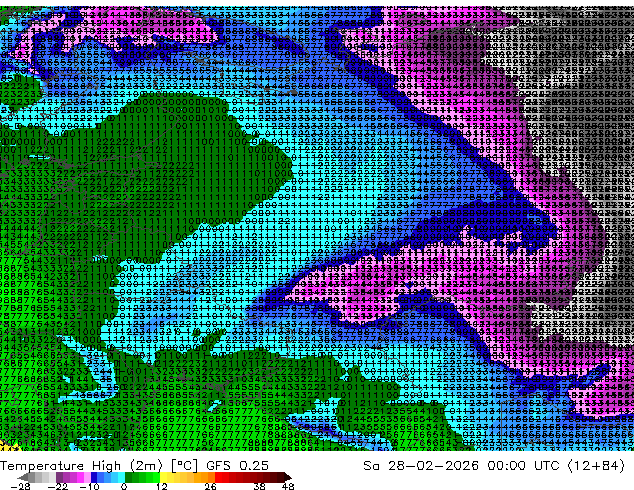Click the GFS 0.25 model label
Image resolution: width=634 pixels, height=490 pixels.
pyautogui.click(x=241, y=466)
